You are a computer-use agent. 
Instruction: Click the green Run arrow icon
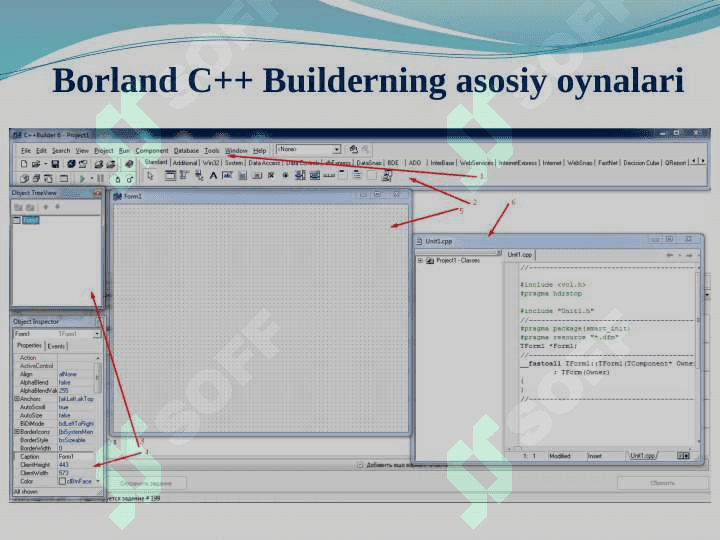[x=82, y=178]
